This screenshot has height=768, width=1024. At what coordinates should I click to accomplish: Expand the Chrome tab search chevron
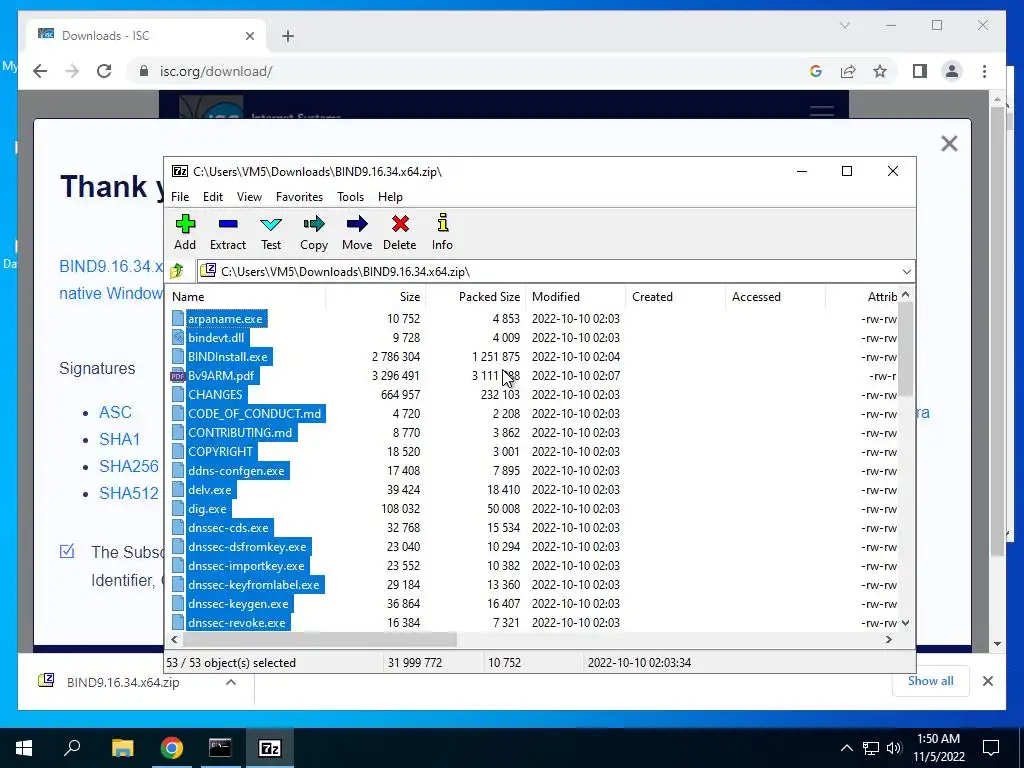(x=844, y=25)
